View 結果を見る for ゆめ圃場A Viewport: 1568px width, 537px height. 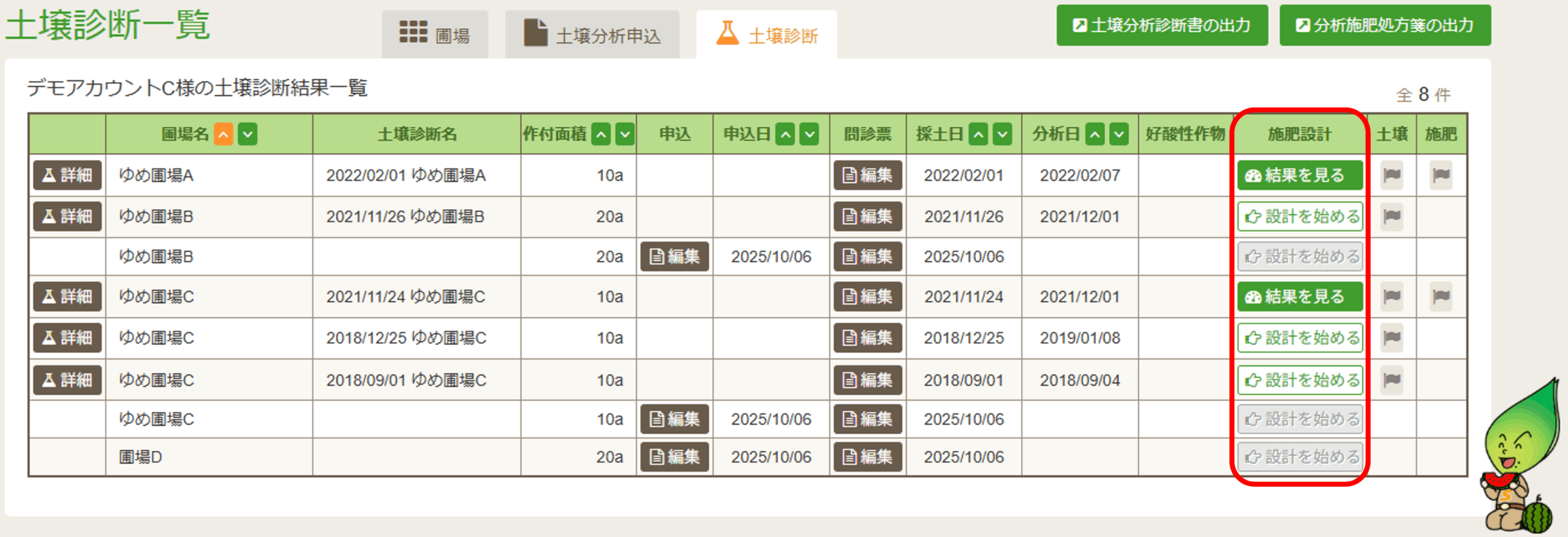[x=1300, y=175]
